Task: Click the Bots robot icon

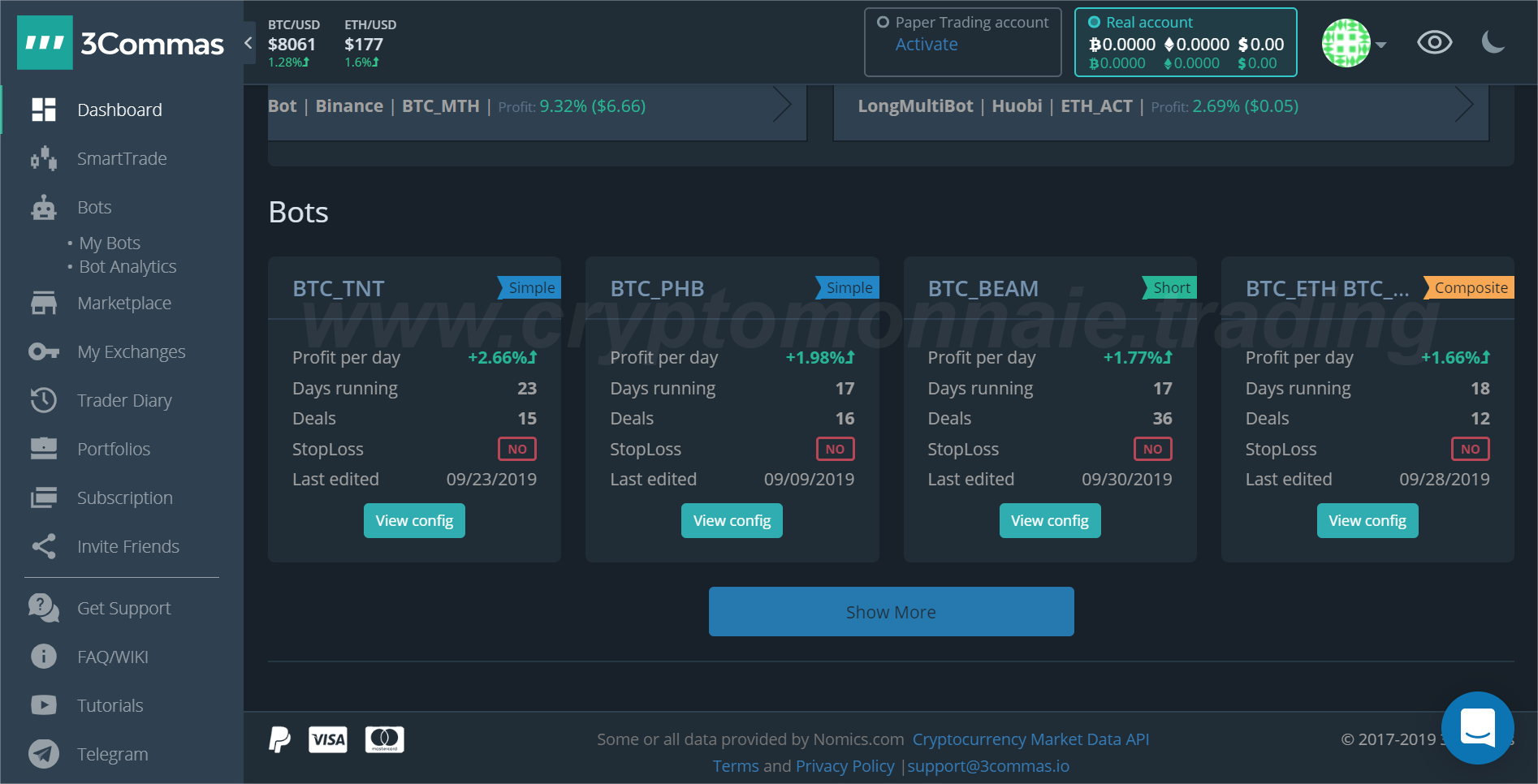Action: [44, 207]
